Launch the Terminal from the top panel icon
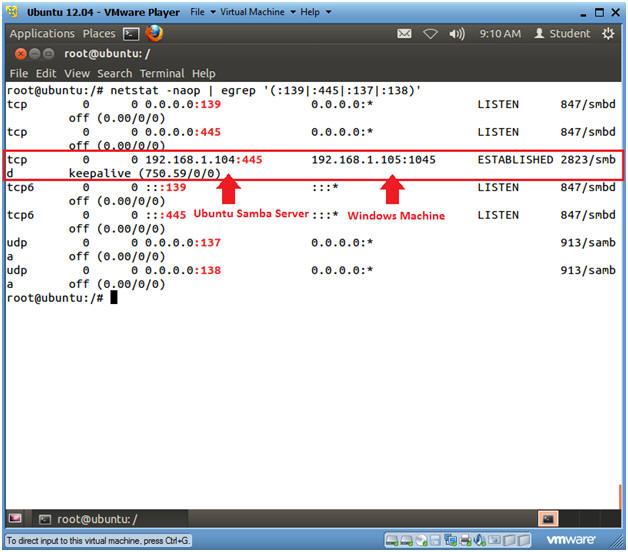 point(131,34)
